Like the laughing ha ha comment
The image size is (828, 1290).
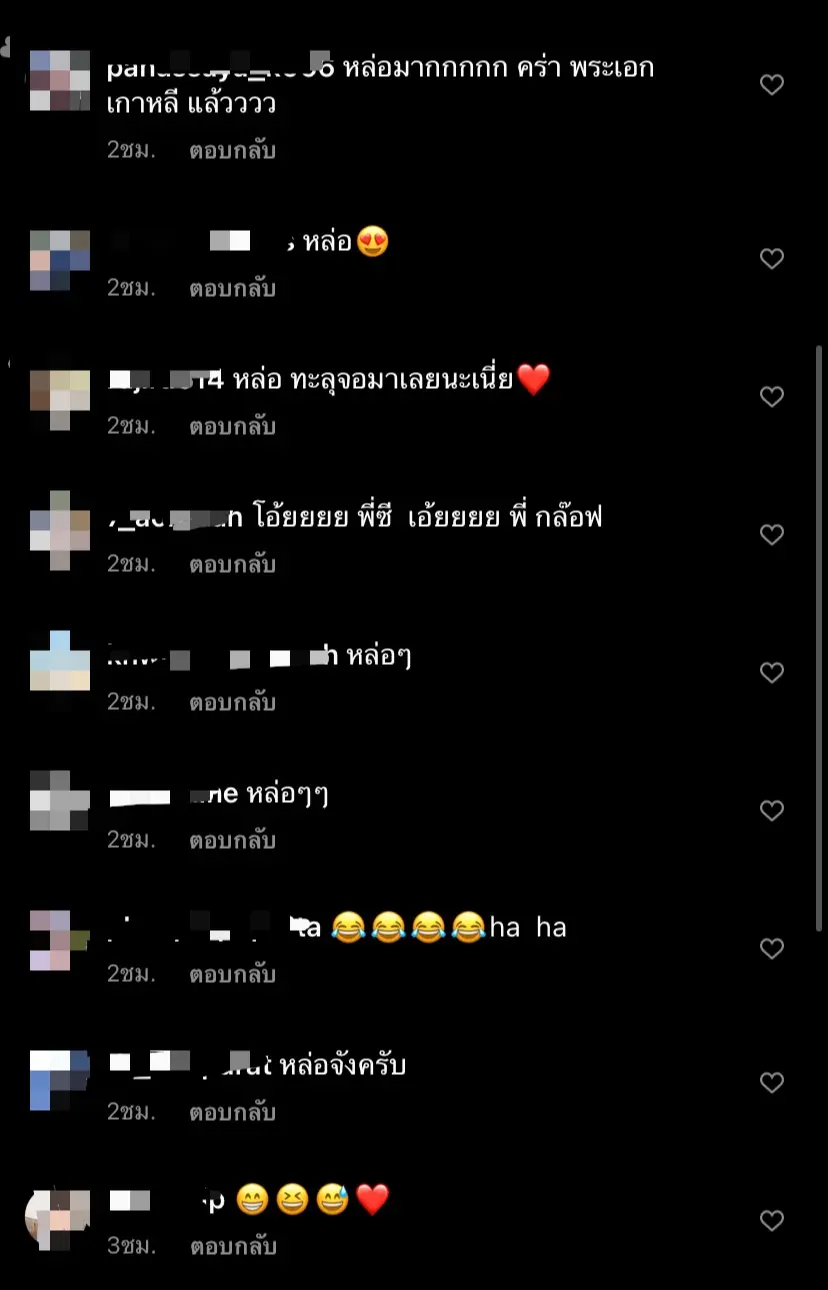tap(772, 948)
